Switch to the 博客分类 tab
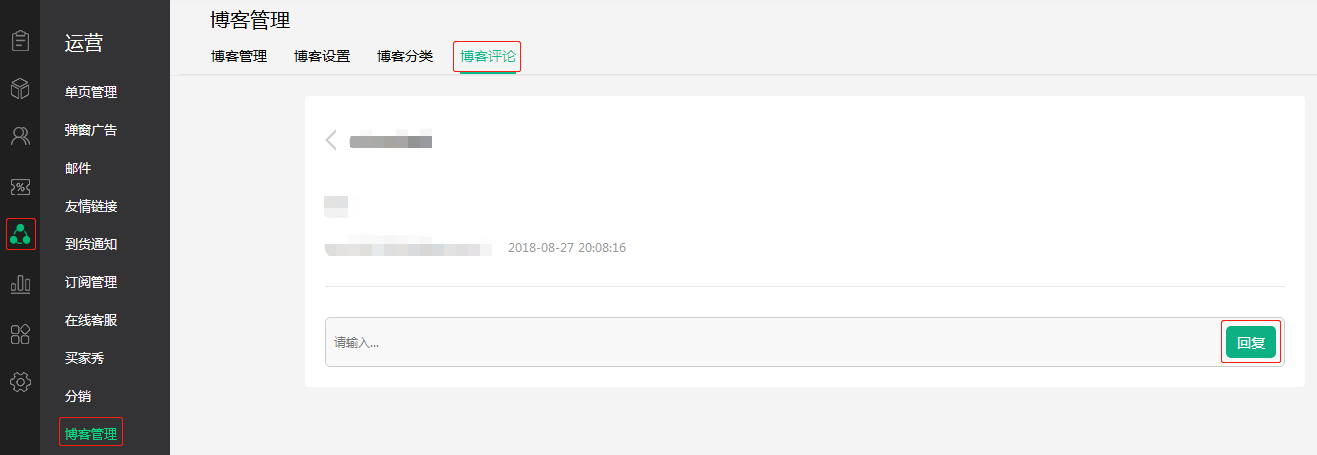 (405, 56)
